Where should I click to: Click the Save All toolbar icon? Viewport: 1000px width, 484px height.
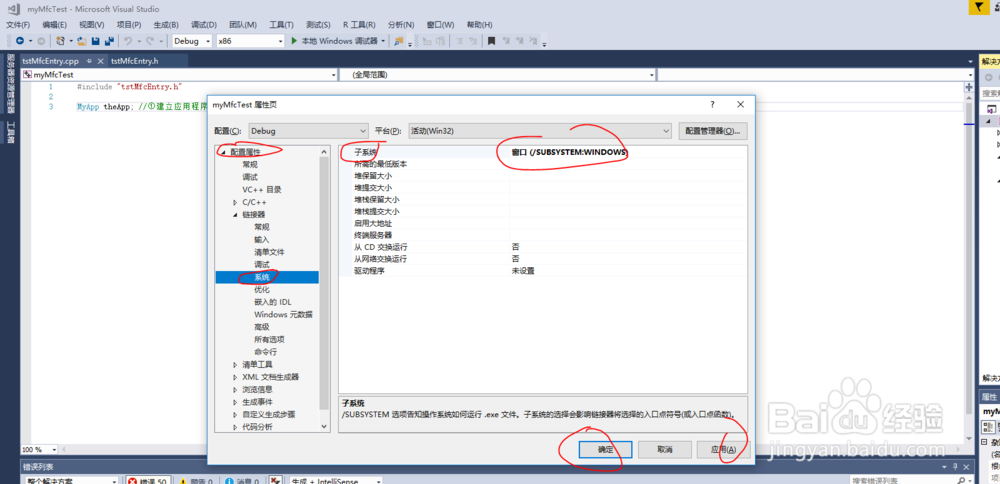[109, 41]
